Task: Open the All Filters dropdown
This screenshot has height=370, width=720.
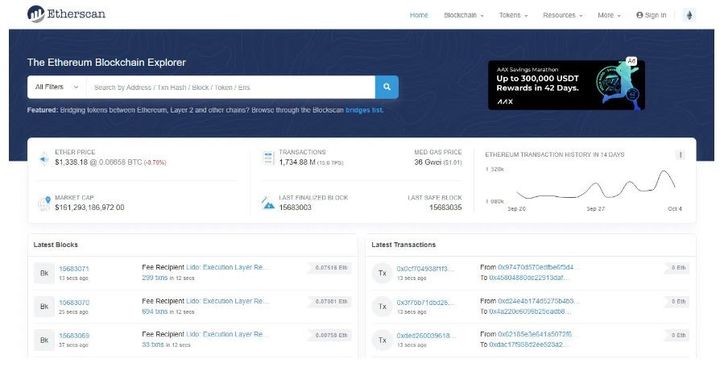Action: click(56, 87)
